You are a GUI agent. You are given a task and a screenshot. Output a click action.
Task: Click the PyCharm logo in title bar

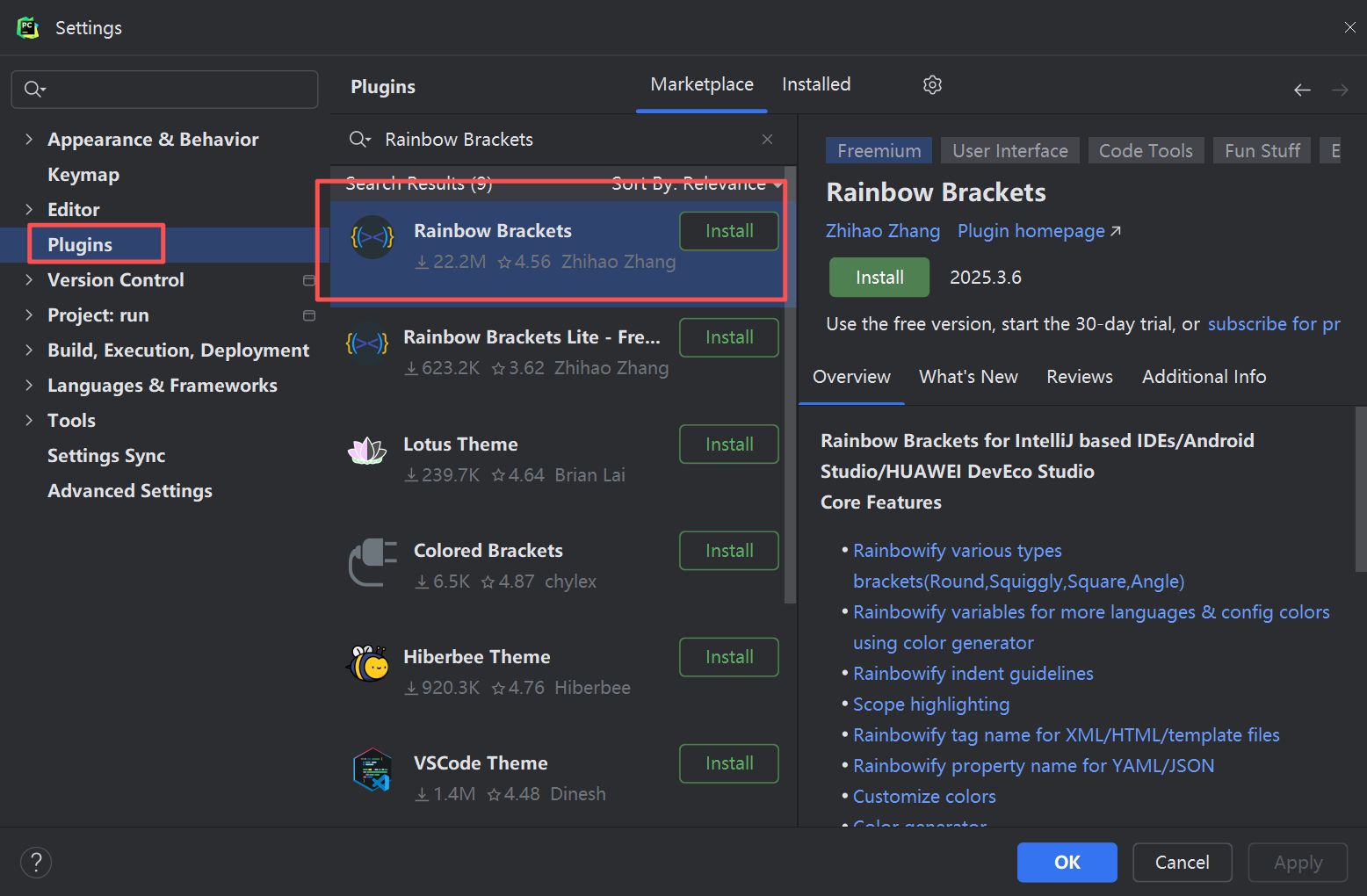tap(28, 28)
